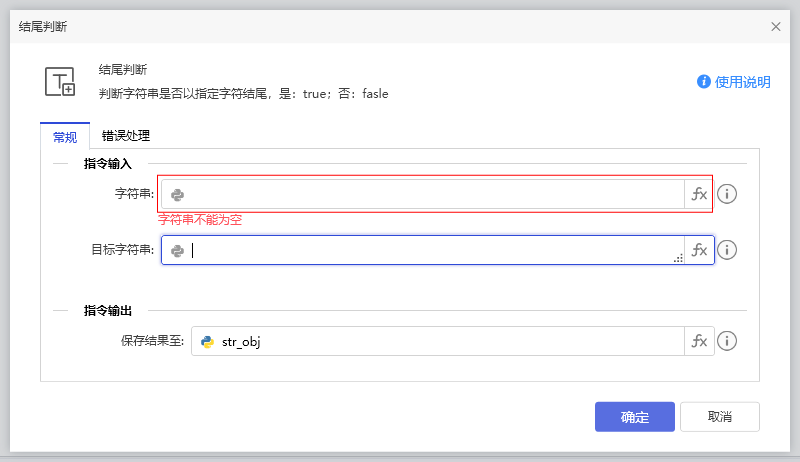Click Python icon before str_obj

click(x=208, y=342)
